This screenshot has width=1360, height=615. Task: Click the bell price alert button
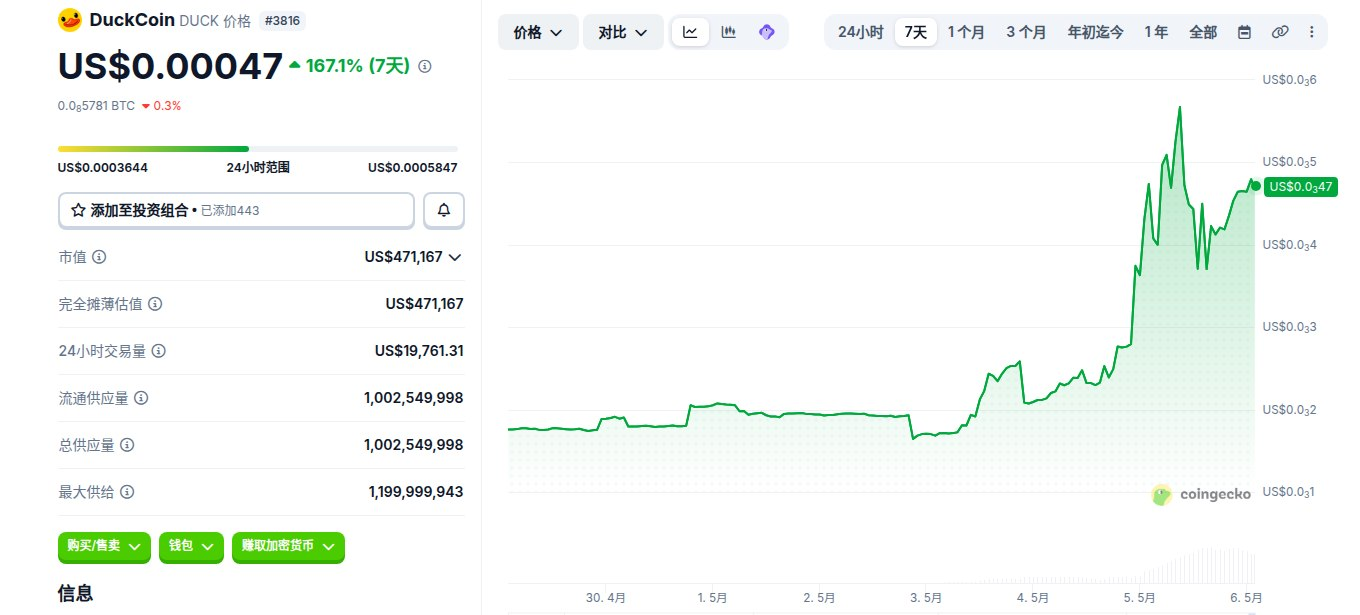[444, 210]
